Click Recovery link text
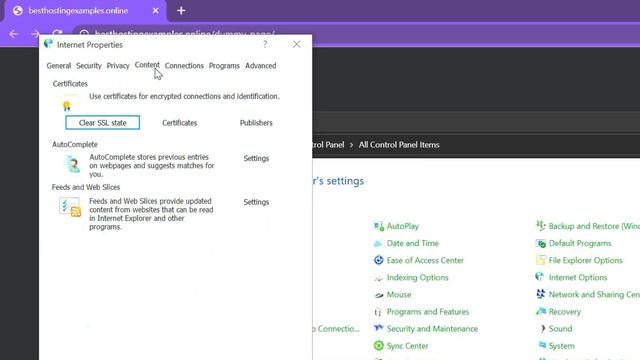This screenshot has width=640, height=360. coord(564,312)
